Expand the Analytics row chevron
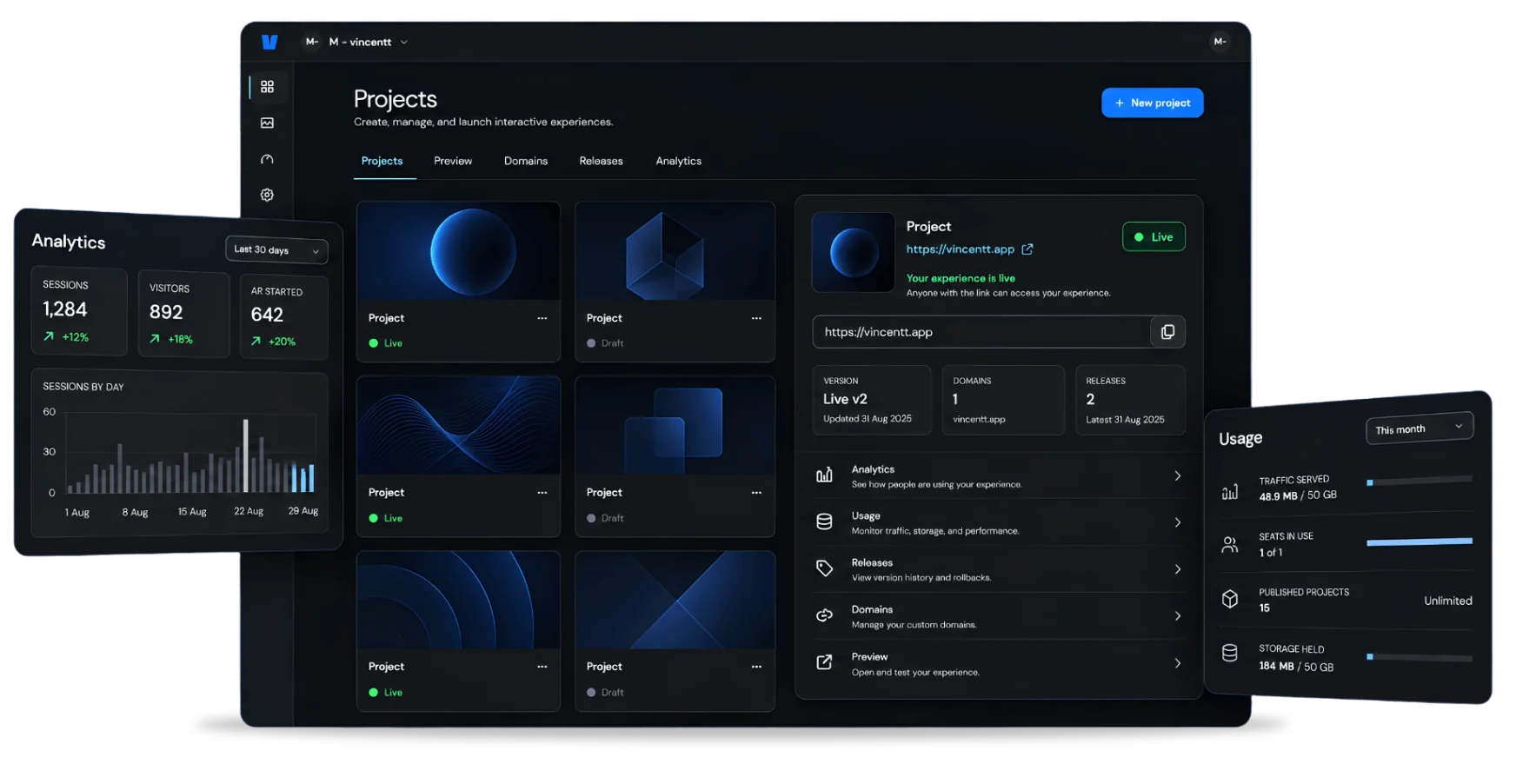The image size is (1516, 784). (1178, 475)
